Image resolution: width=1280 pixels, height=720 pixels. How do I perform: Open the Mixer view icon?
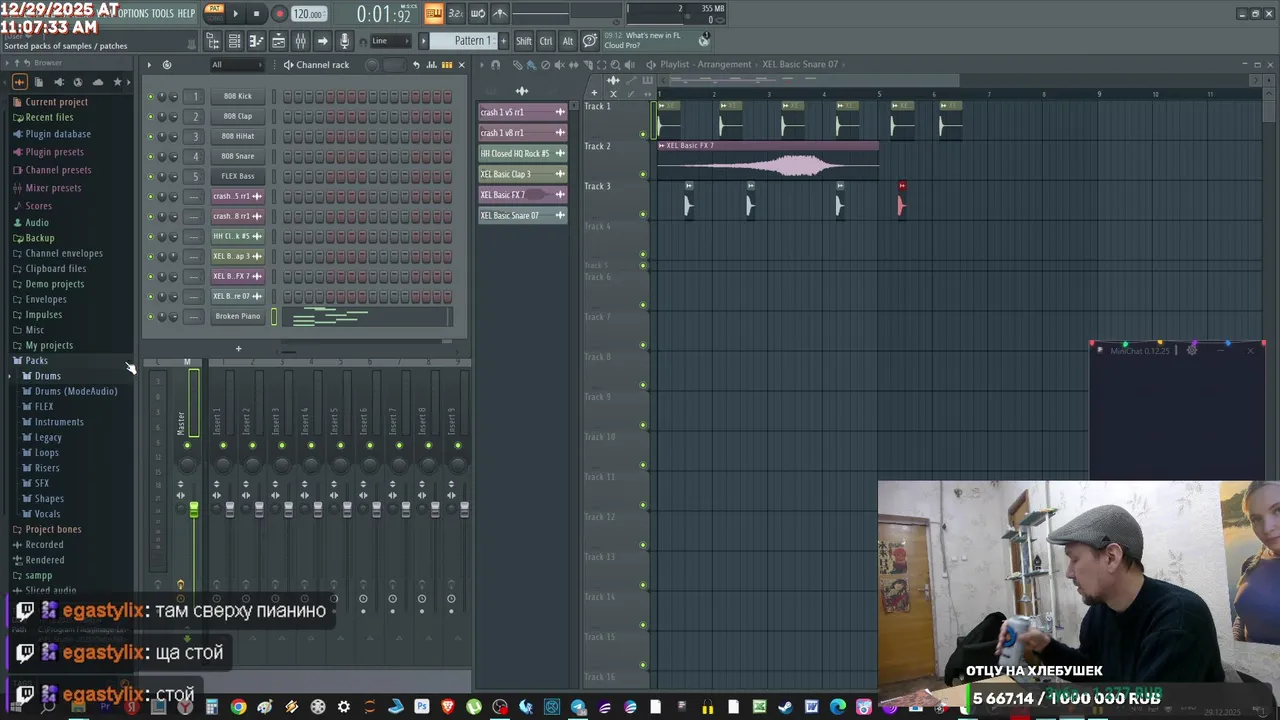click(x=300, y=41)
